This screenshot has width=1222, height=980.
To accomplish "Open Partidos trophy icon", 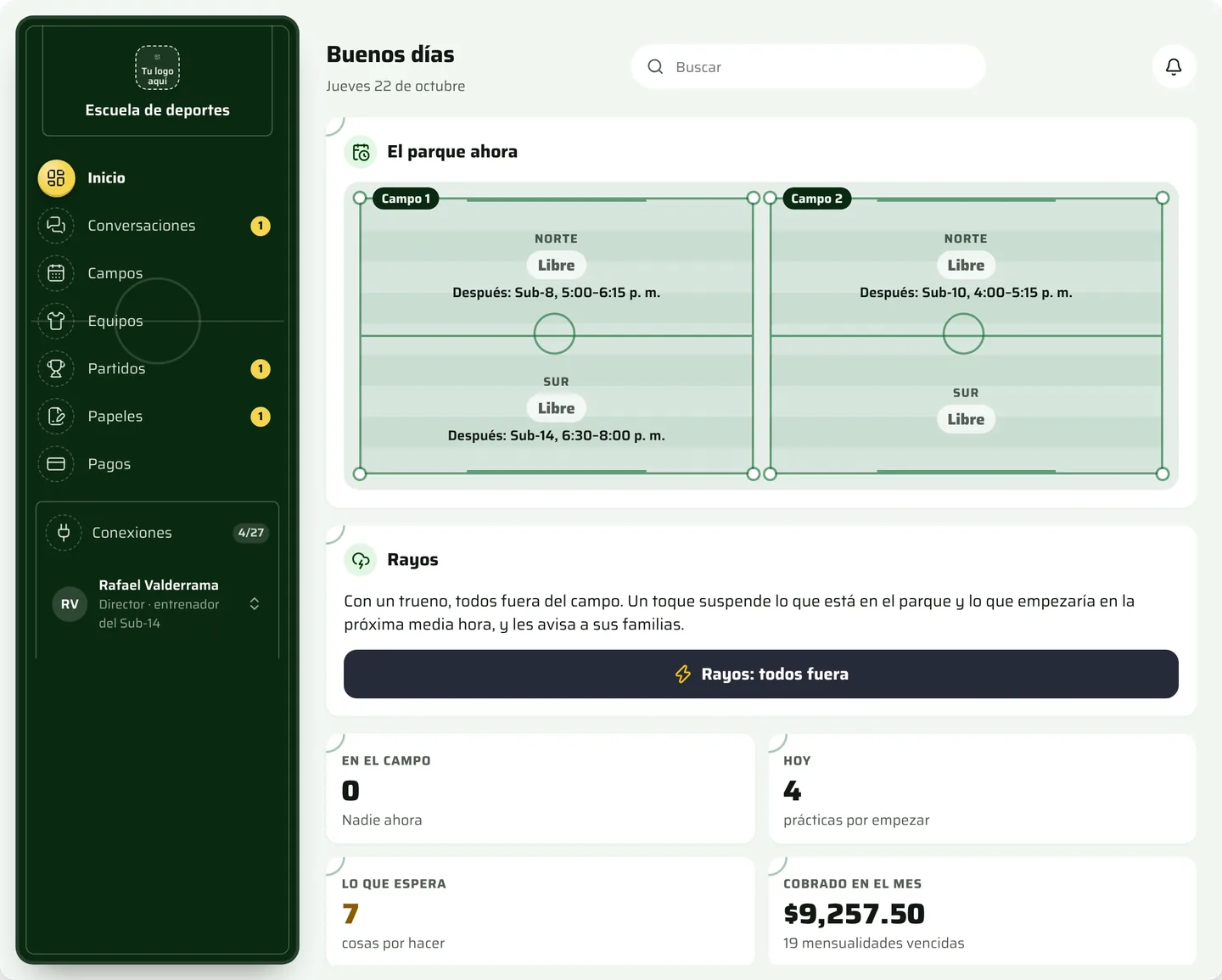I will click(56, 368).
